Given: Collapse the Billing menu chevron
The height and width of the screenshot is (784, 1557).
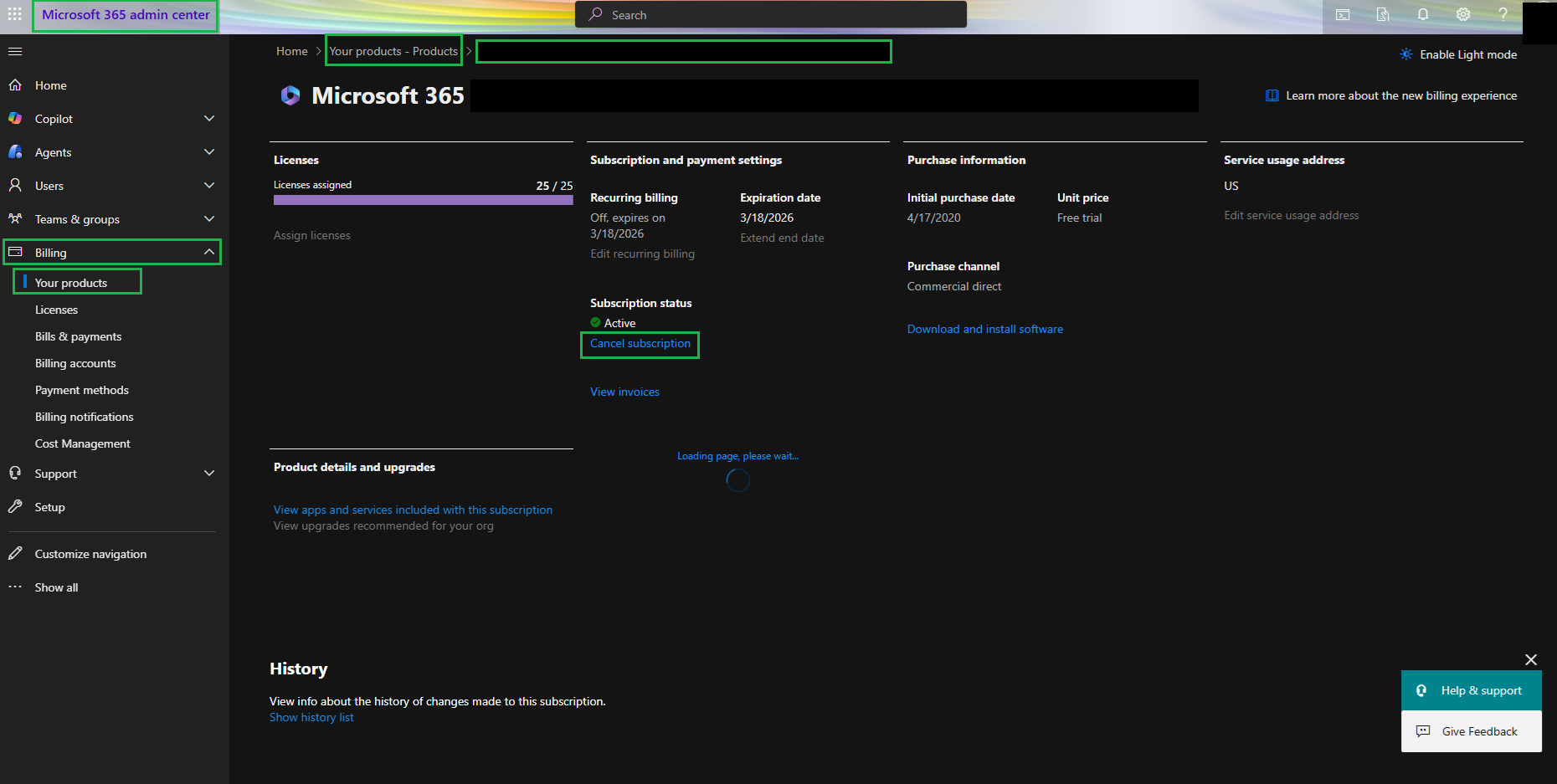Looking at the screenshot, I should [209, 252].
